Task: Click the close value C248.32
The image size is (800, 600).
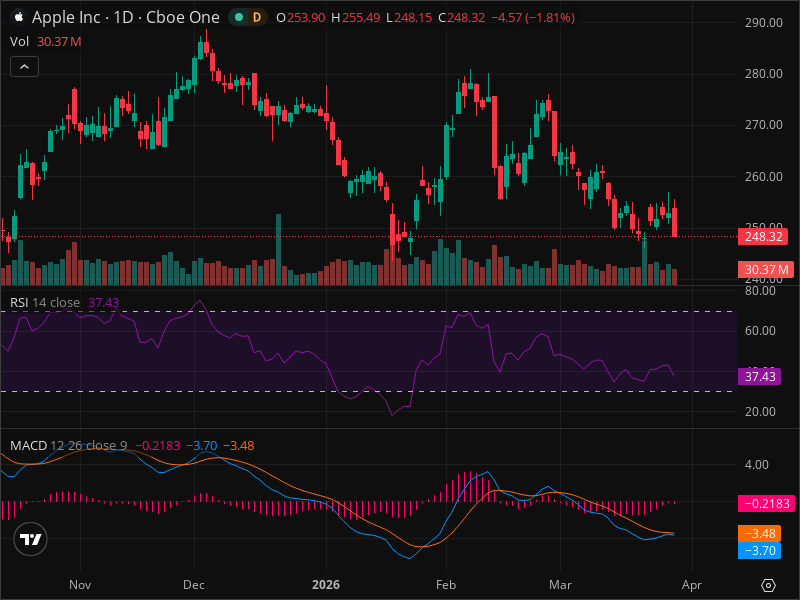Action: pyautogui.click(x=462, y=17)
